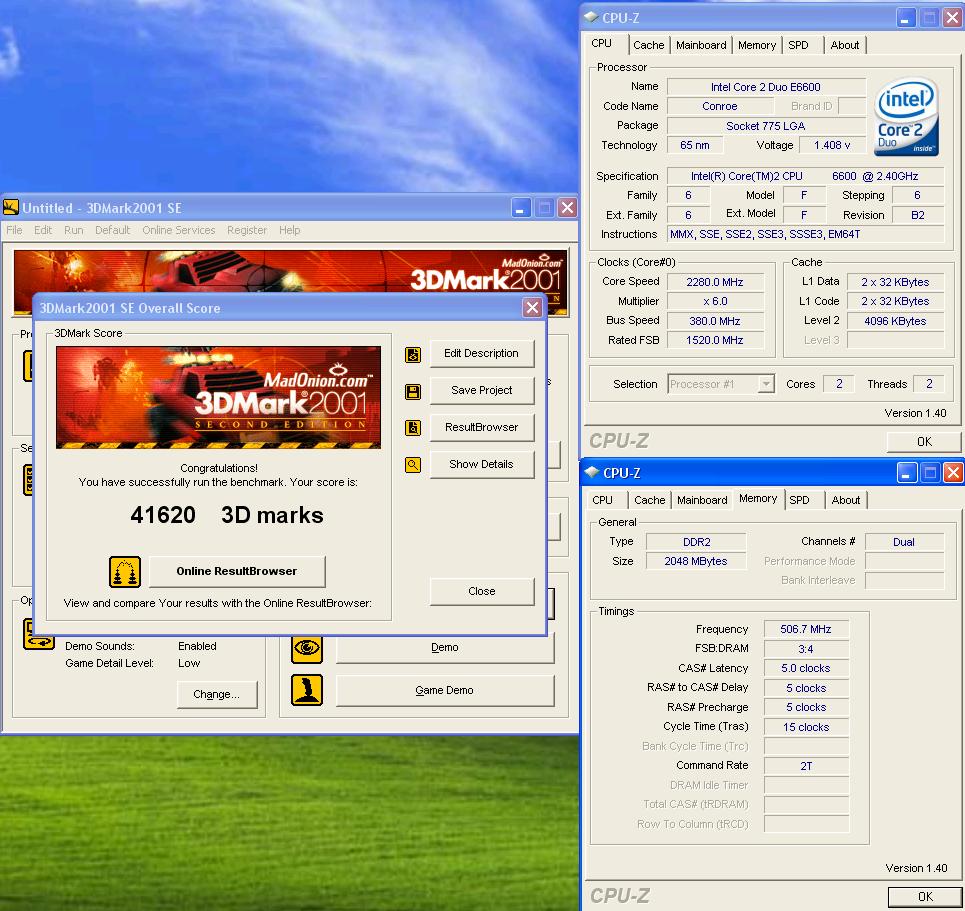Click the Change... options button

pos(217,694)
